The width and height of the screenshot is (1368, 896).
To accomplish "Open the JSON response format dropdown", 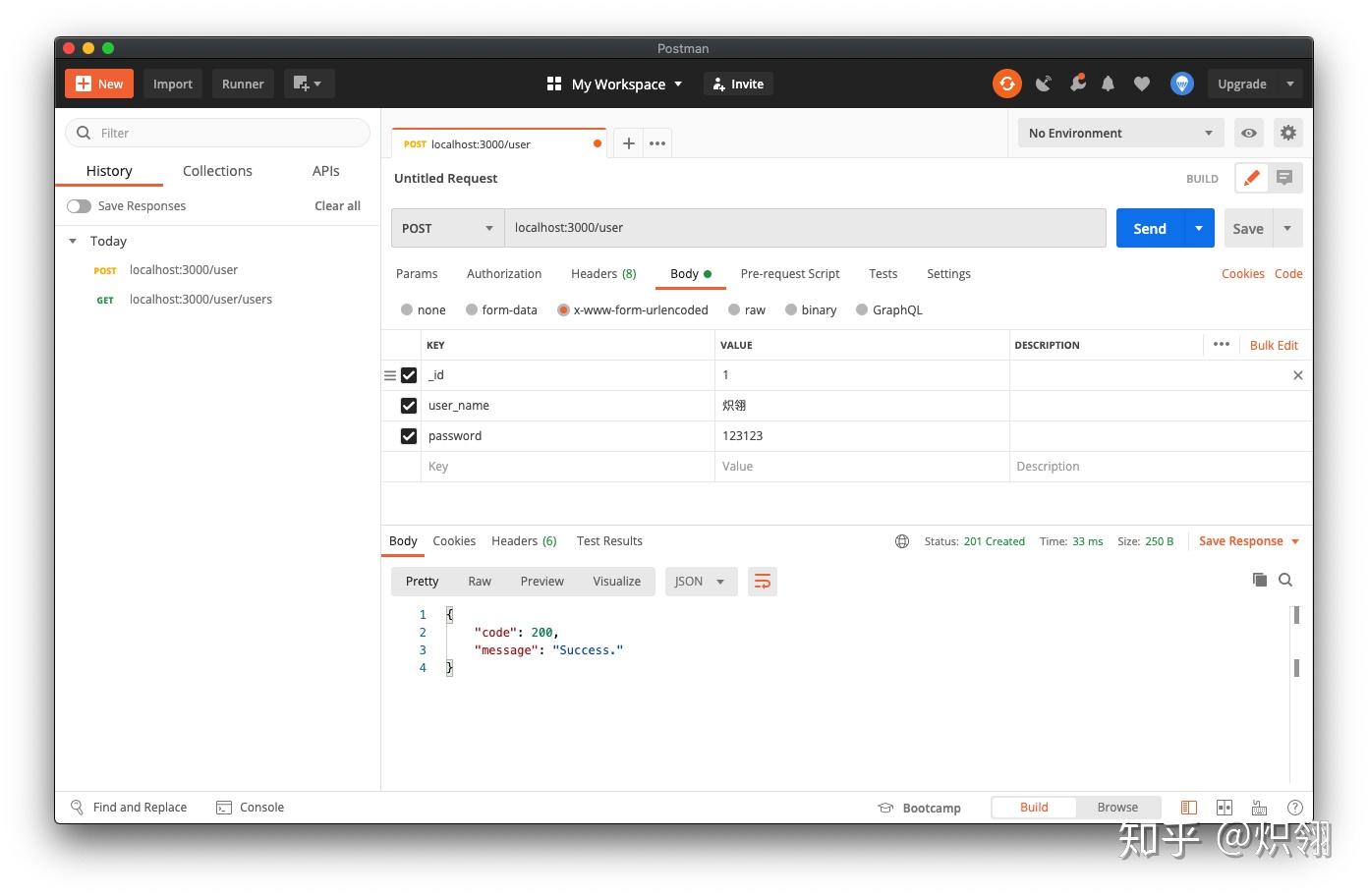I will (x=700, y=581).
